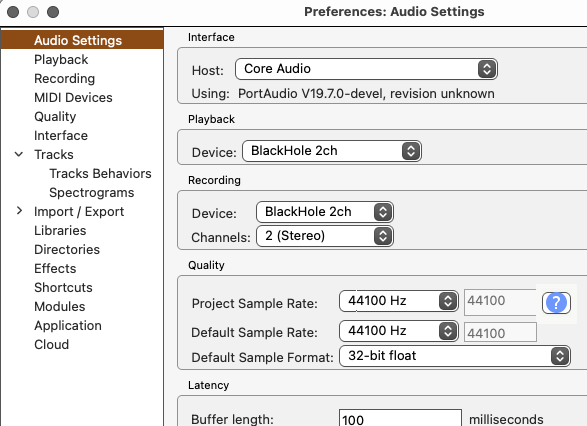Screen dimensions: 587x426
Task: Change the Default Sample Rate dropdown
Action: point(399,331)
